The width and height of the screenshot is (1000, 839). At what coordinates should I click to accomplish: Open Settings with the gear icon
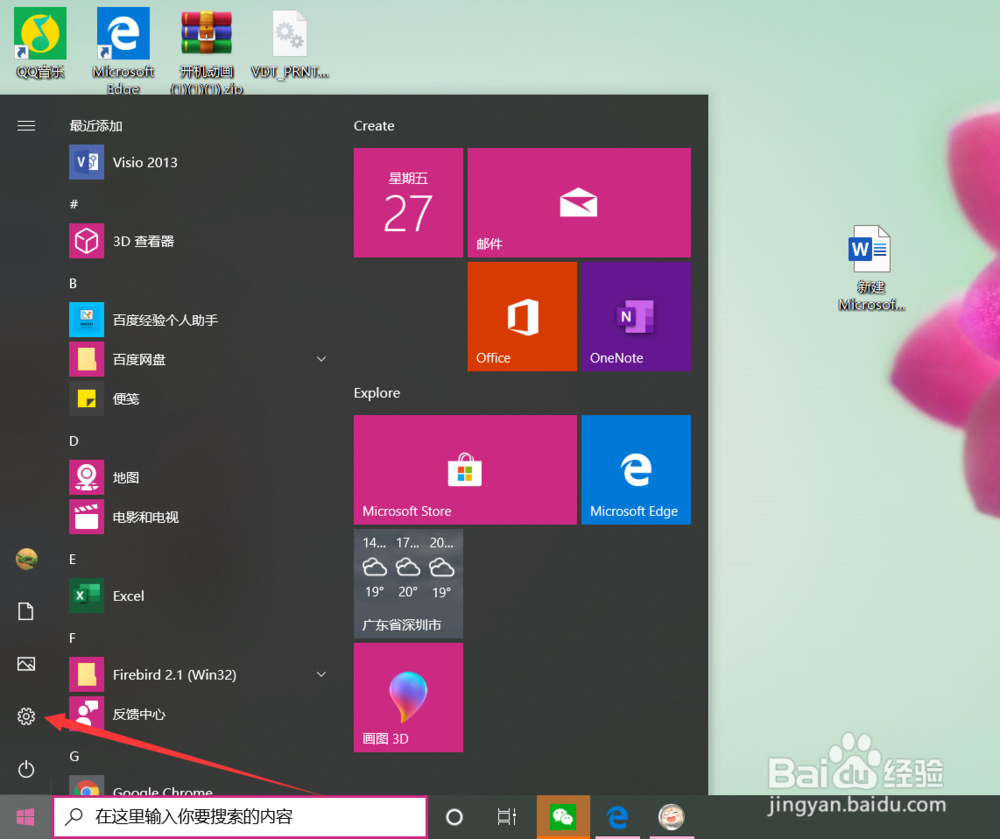pos(26,716)
